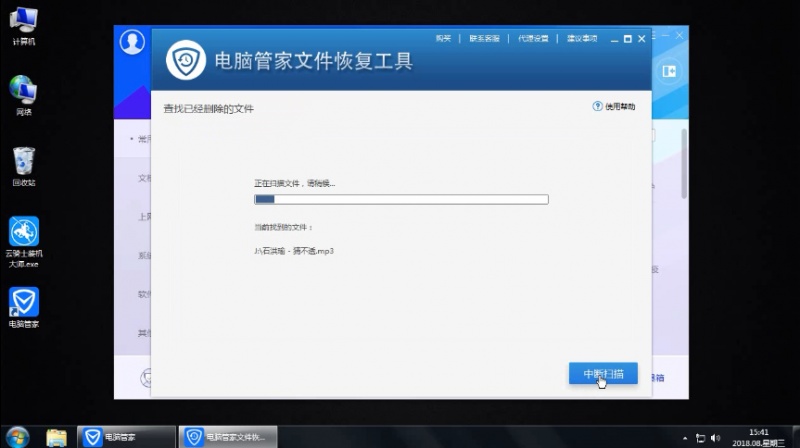Click the network tray icon
Screen dimensions: 800x448
tap(701, 438)
